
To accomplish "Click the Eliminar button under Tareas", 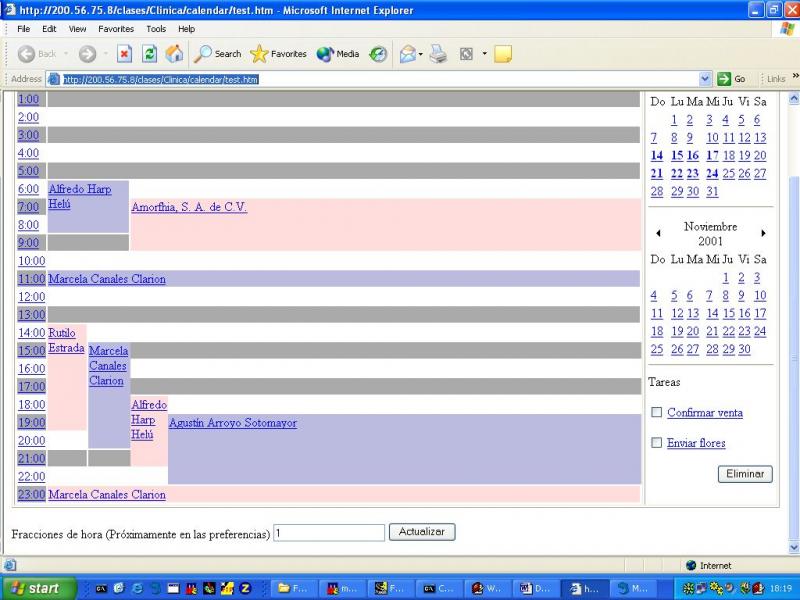I will (745, 474).
